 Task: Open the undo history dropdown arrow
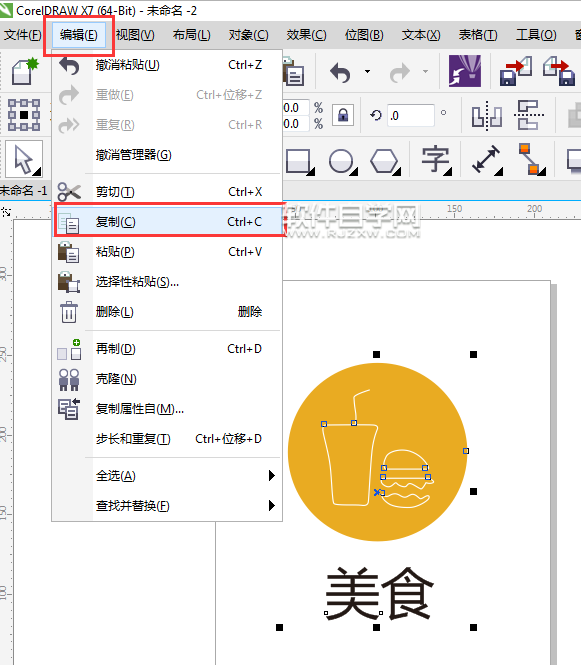(x=367, y=72)
